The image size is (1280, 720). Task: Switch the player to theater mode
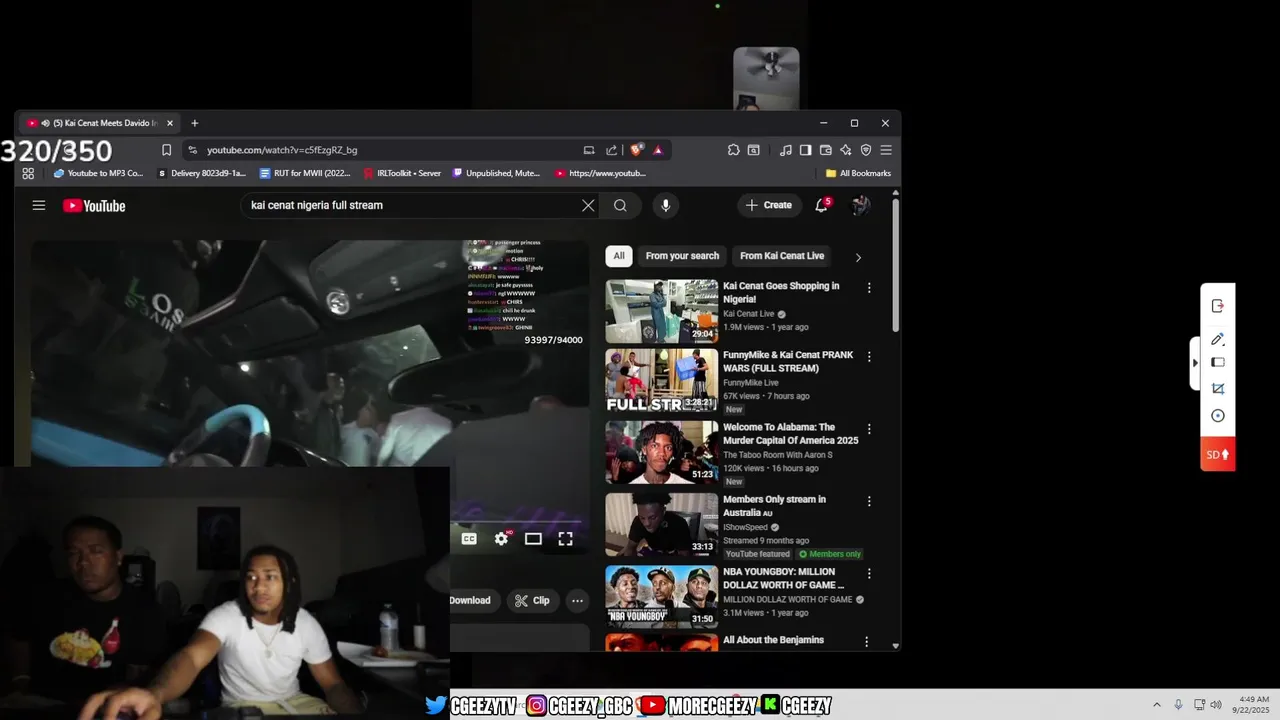tap(533, 539)
